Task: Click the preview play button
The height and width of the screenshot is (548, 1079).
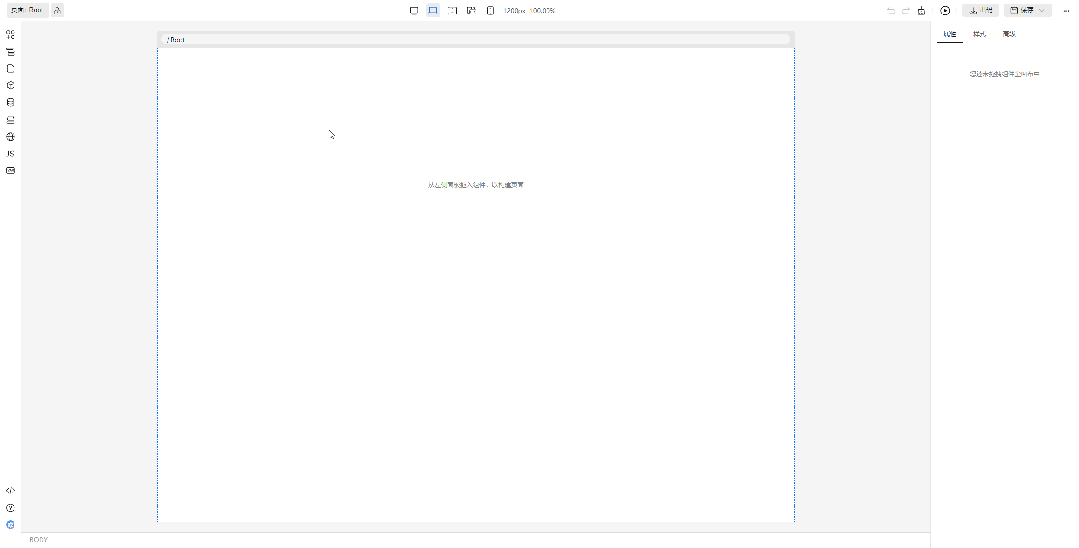Action: tap(945, 10)
